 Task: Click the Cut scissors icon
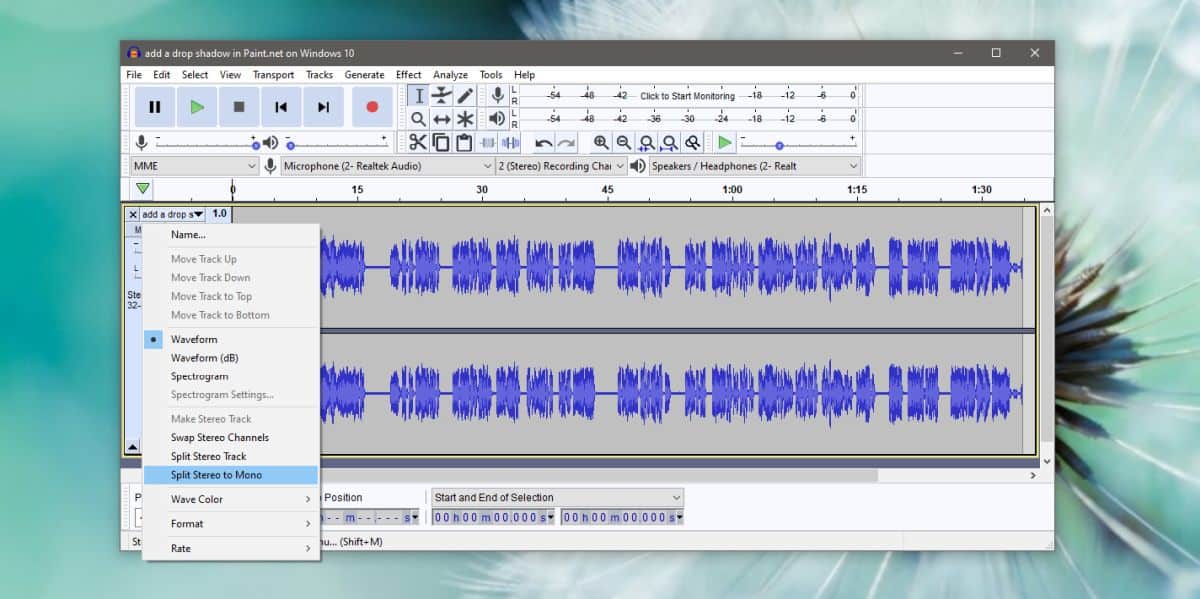(417, 143)
